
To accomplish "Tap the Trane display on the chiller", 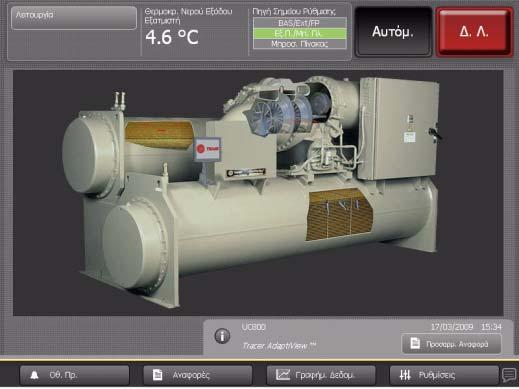I will pyautogui.click(x=207, y=149).
